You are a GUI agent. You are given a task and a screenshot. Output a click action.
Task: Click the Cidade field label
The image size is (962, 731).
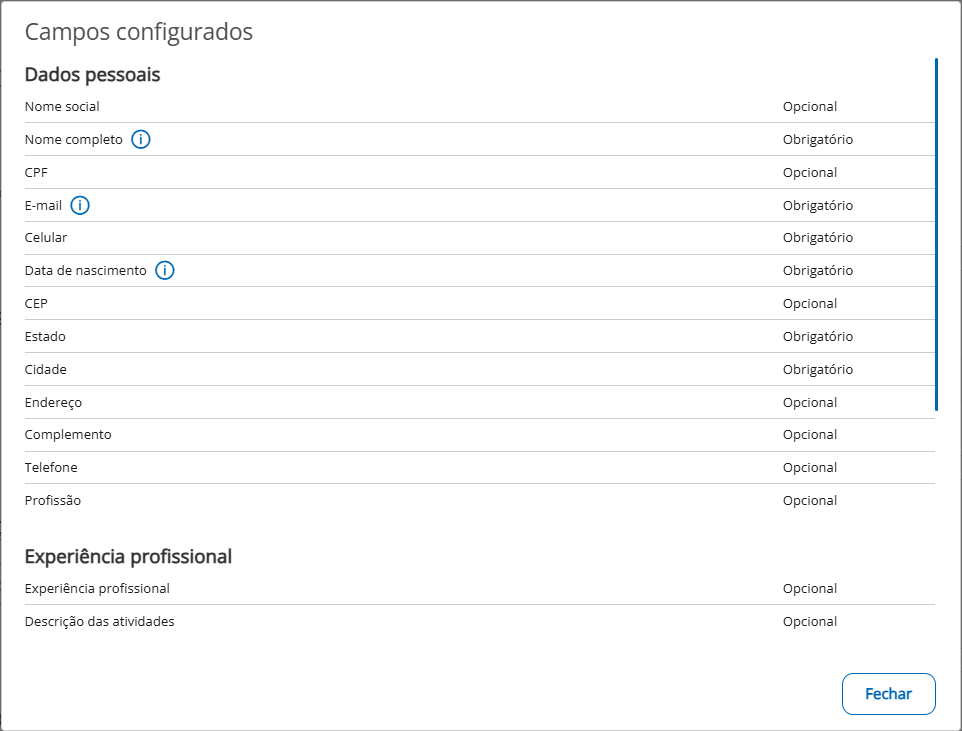coord(46,370)
